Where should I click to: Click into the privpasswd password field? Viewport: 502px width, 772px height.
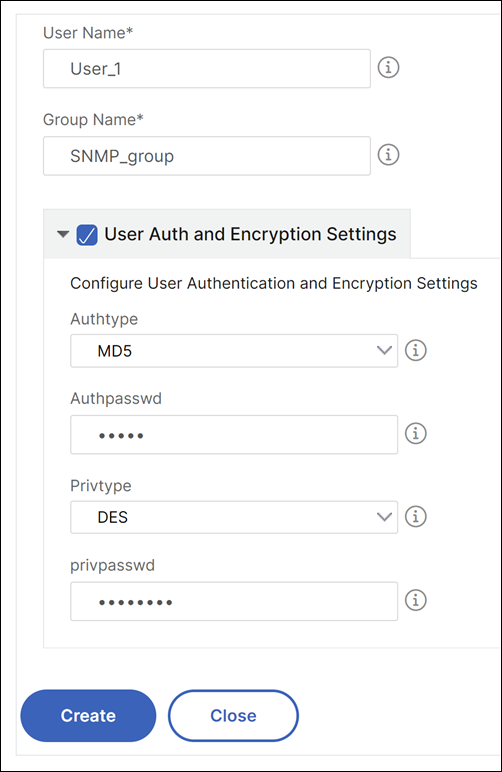coord(234,601)
